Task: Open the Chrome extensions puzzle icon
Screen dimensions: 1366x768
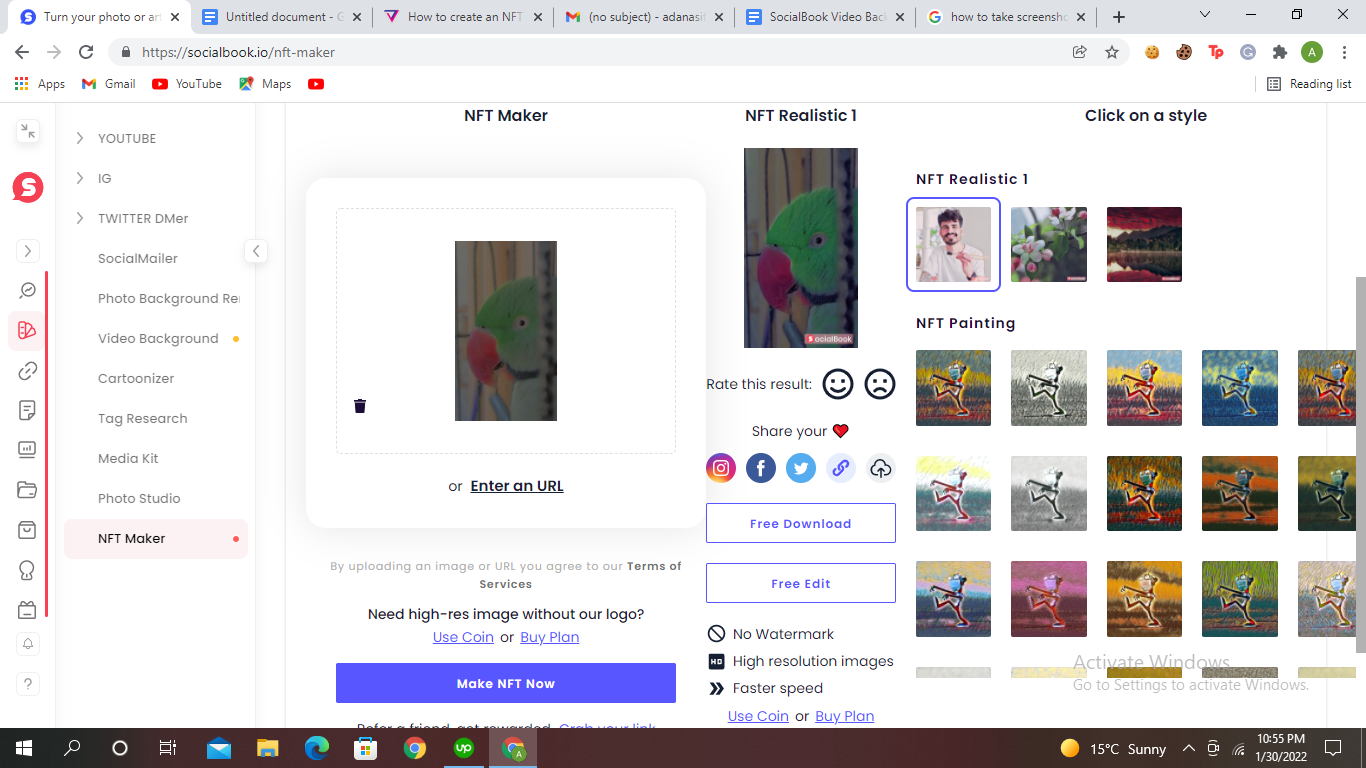Action: (1280, 52)
